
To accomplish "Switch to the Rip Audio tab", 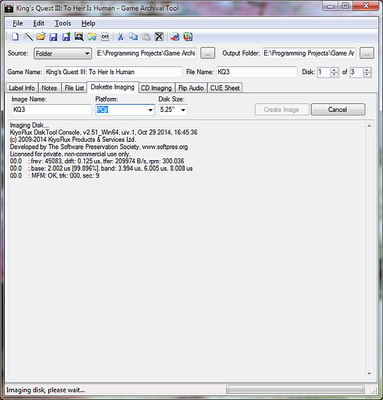I will (x=191, y=88).
